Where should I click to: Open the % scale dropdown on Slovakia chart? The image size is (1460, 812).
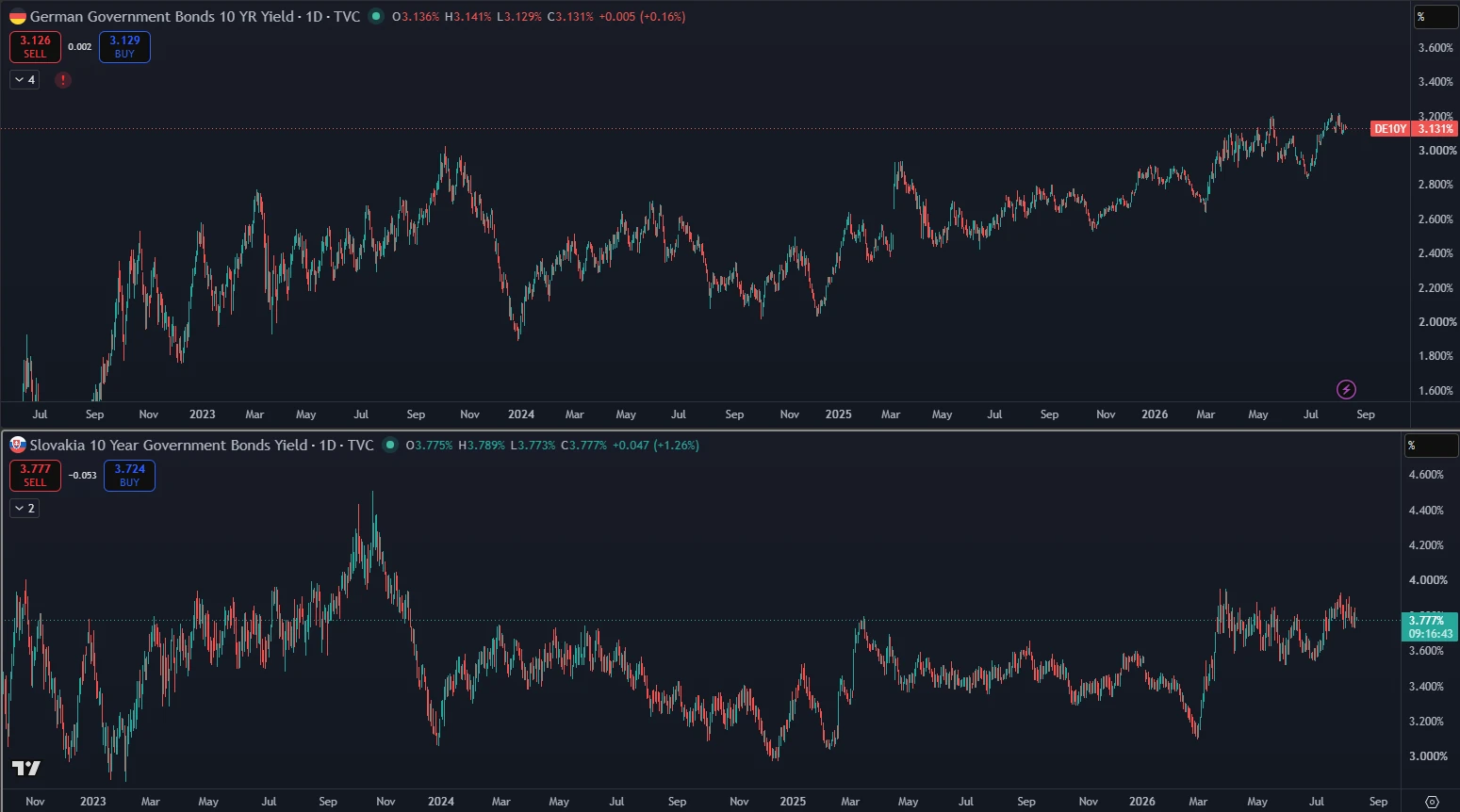(x=1431, y=446)
